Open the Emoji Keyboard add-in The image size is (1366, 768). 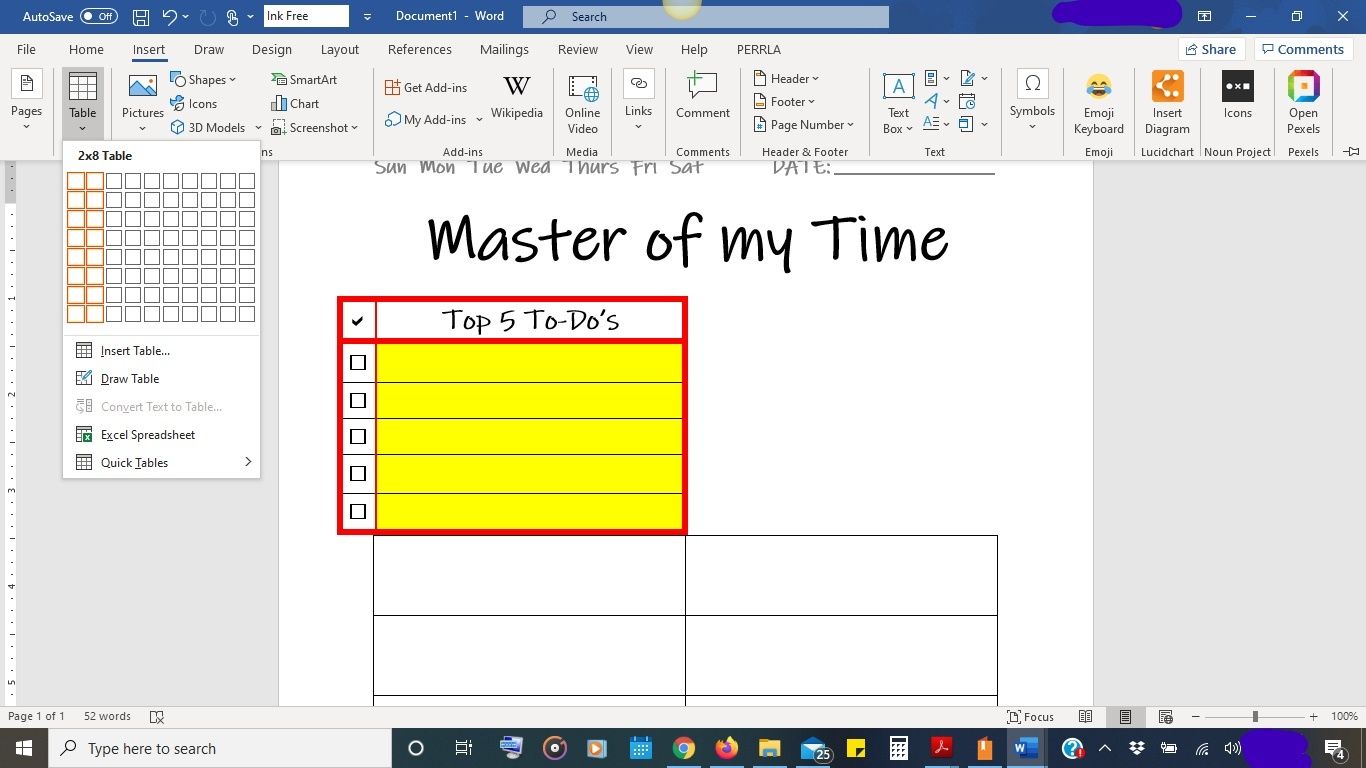(1098, 100)
